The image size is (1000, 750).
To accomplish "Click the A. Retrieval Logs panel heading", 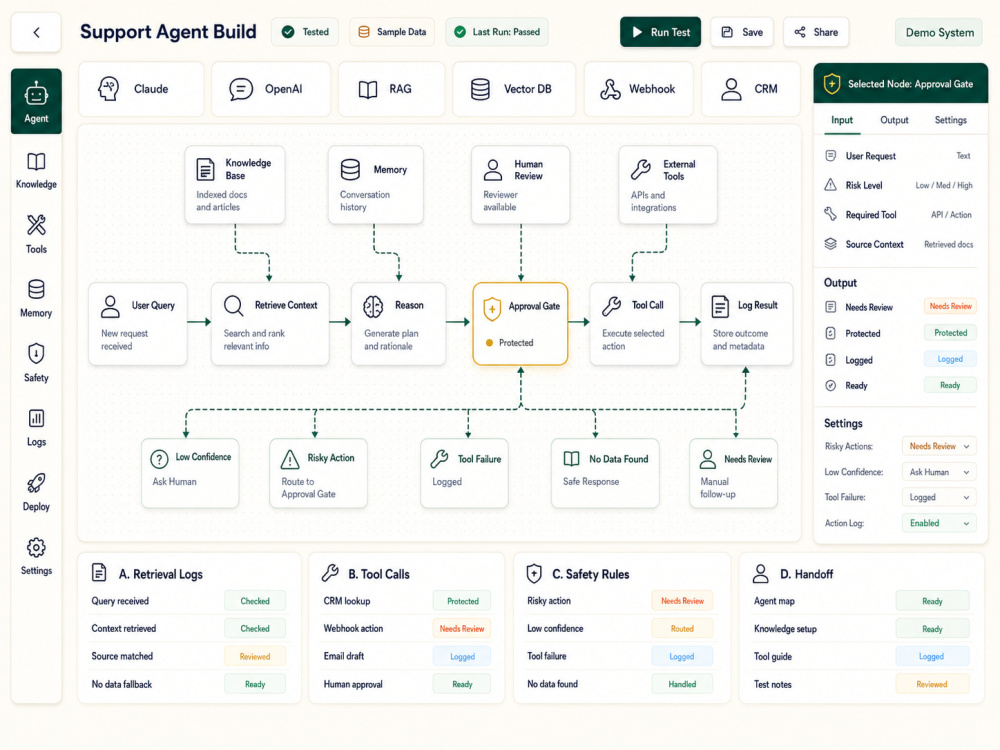I will pos(161,574).
